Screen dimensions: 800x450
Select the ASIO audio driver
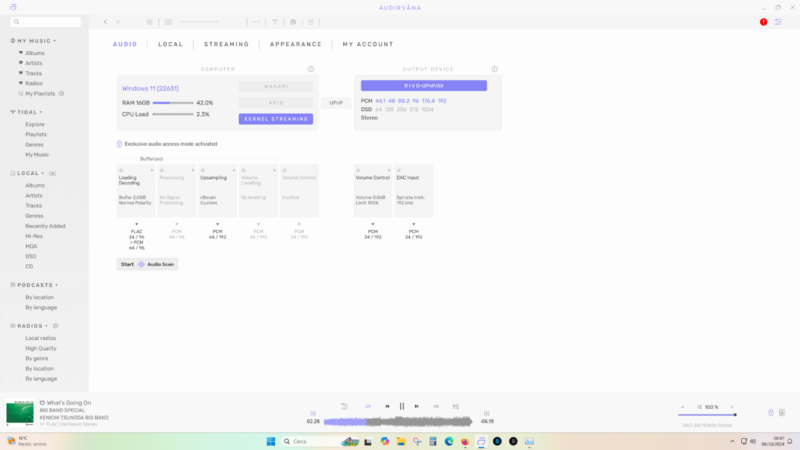[275, 103]
